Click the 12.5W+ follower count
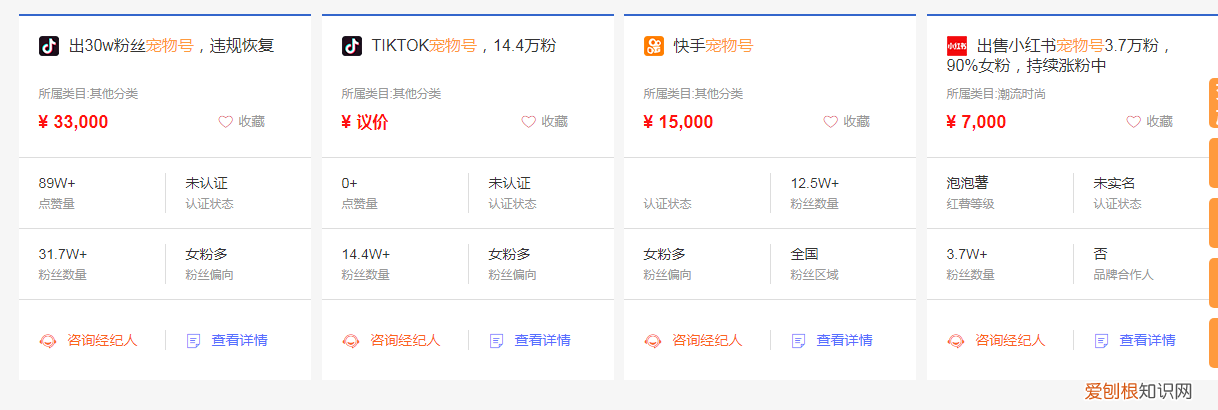Viewport: 1218px width, 410px height. click(815, 184)
